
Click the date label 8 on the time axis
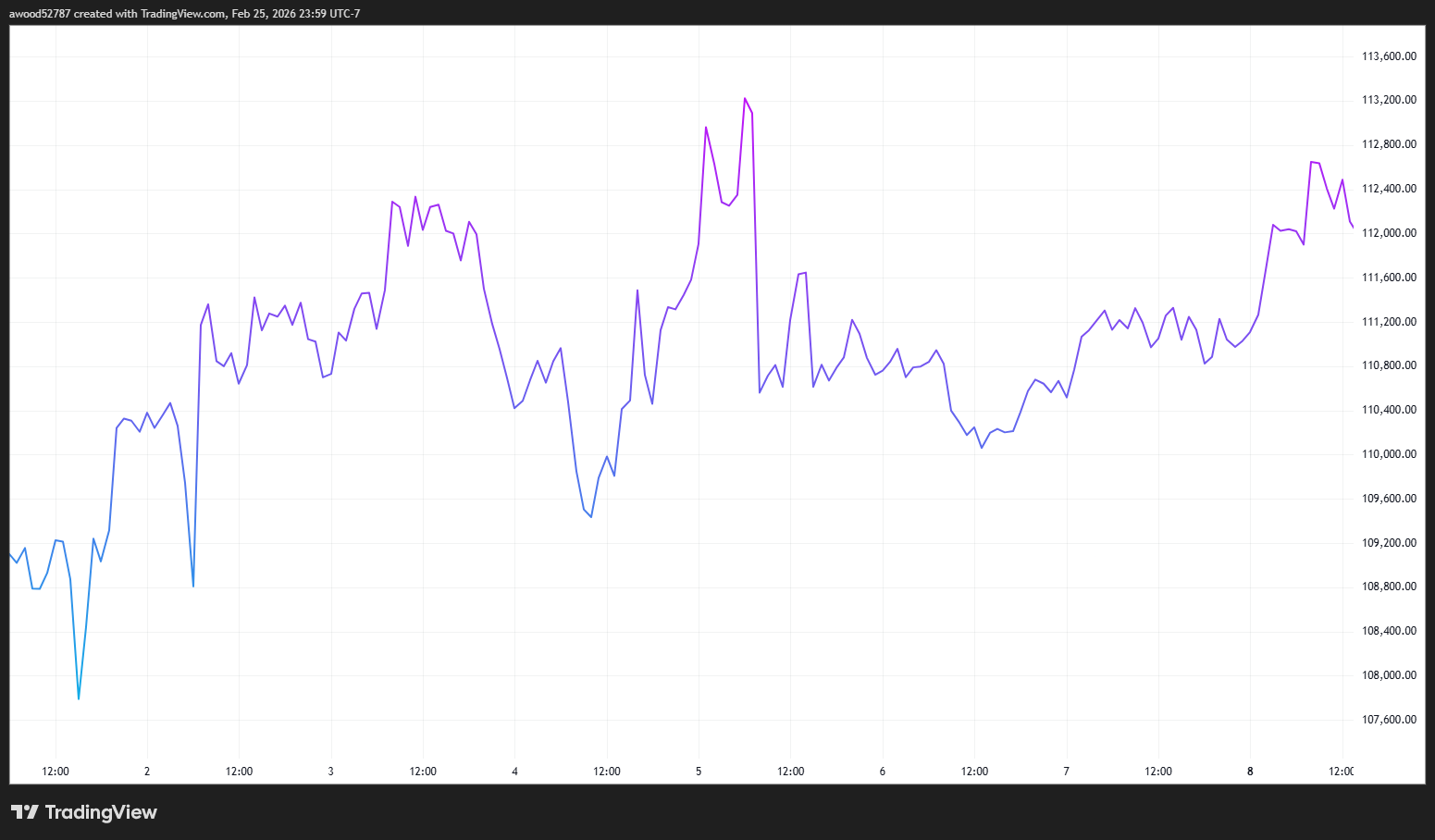tap(1250, 771)
